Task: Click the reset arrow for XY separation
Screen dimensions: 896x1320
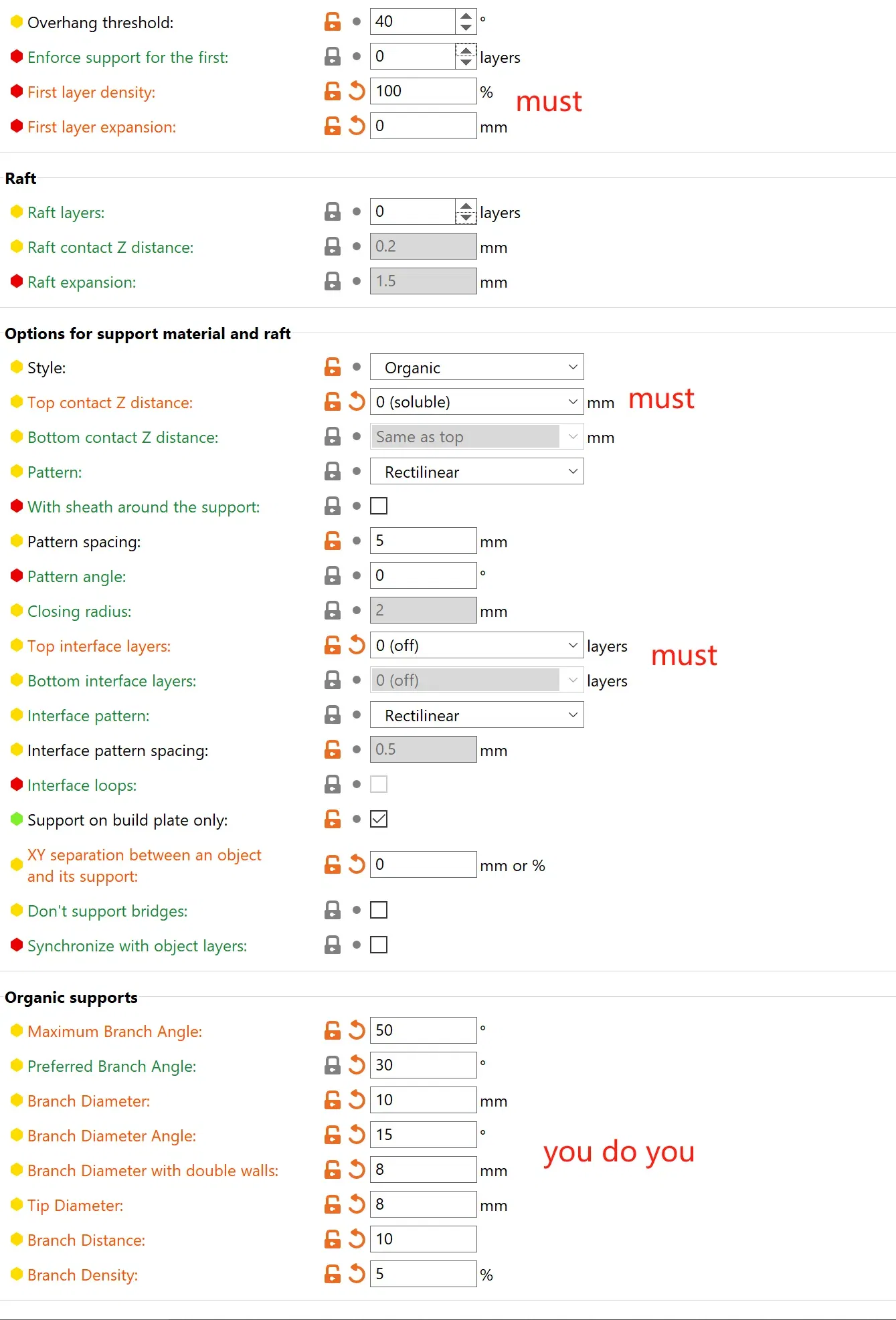Action: (357, 864)
